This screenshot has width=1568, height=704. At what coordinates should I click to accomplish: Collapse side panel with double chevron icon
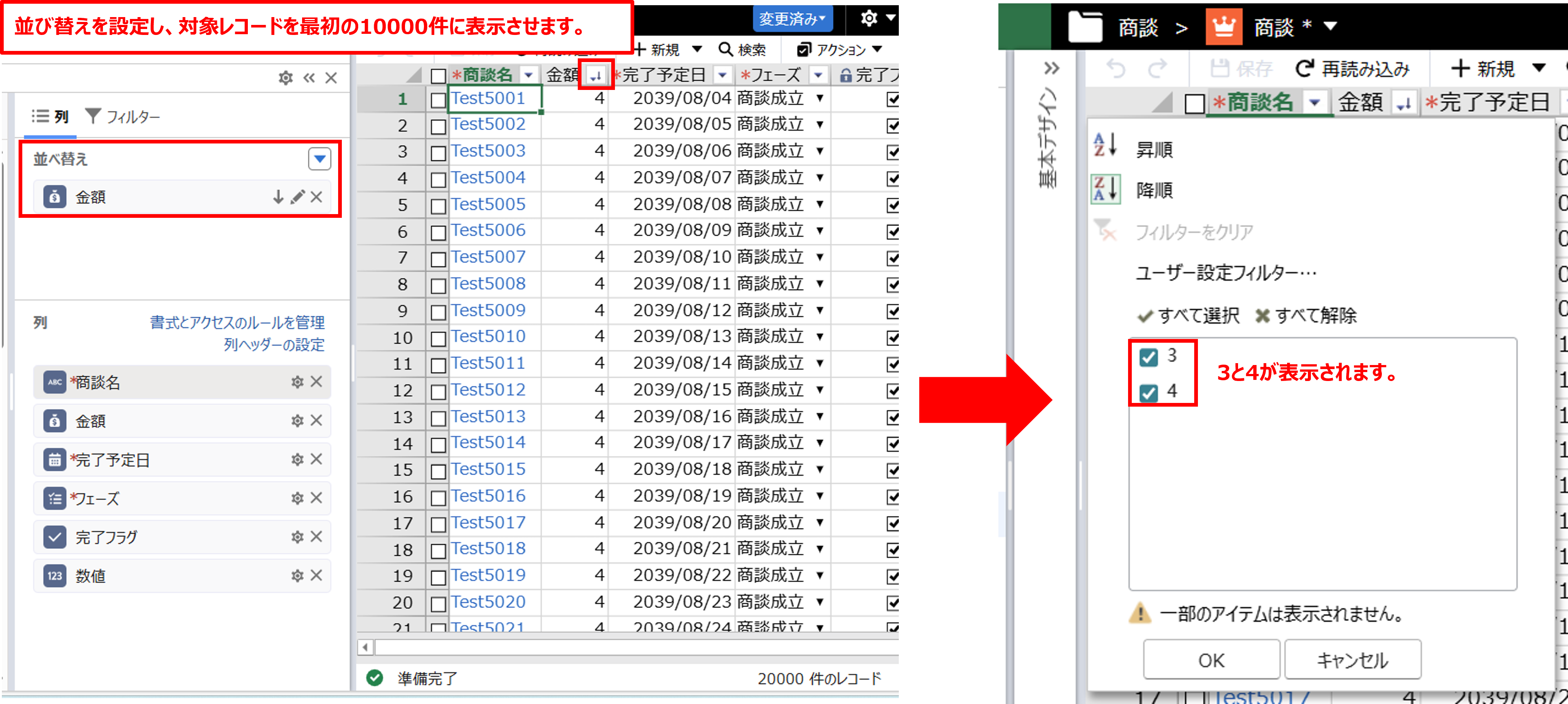[x=309, y=78]
